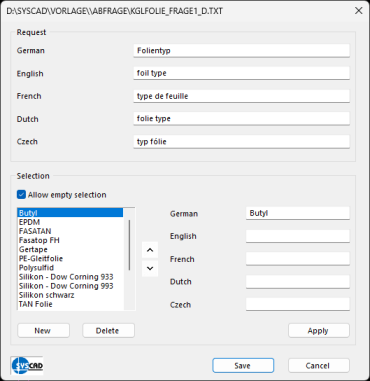The width and height of the screenshot is (370, 381).
Task: Click the empty French selection field
Action: [298, 259]
